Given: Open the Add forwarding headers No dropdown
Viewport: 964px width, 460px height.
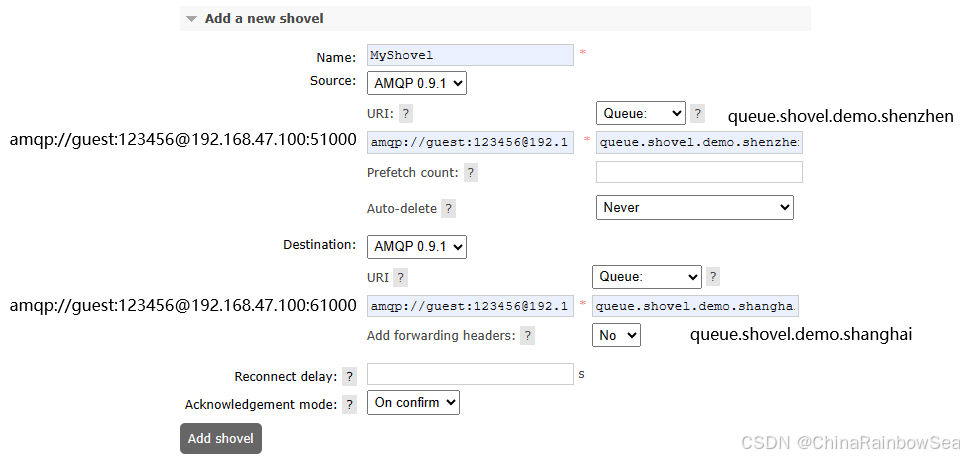Looking at the screenshot, I should pos(616,336).
